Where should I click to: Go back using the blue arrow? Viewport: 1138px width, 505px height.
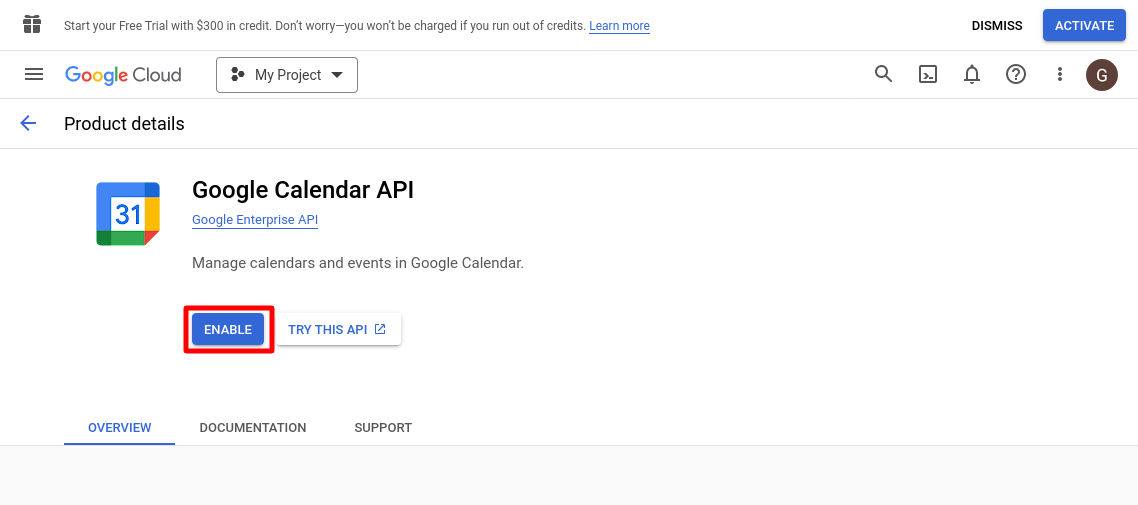28,123
